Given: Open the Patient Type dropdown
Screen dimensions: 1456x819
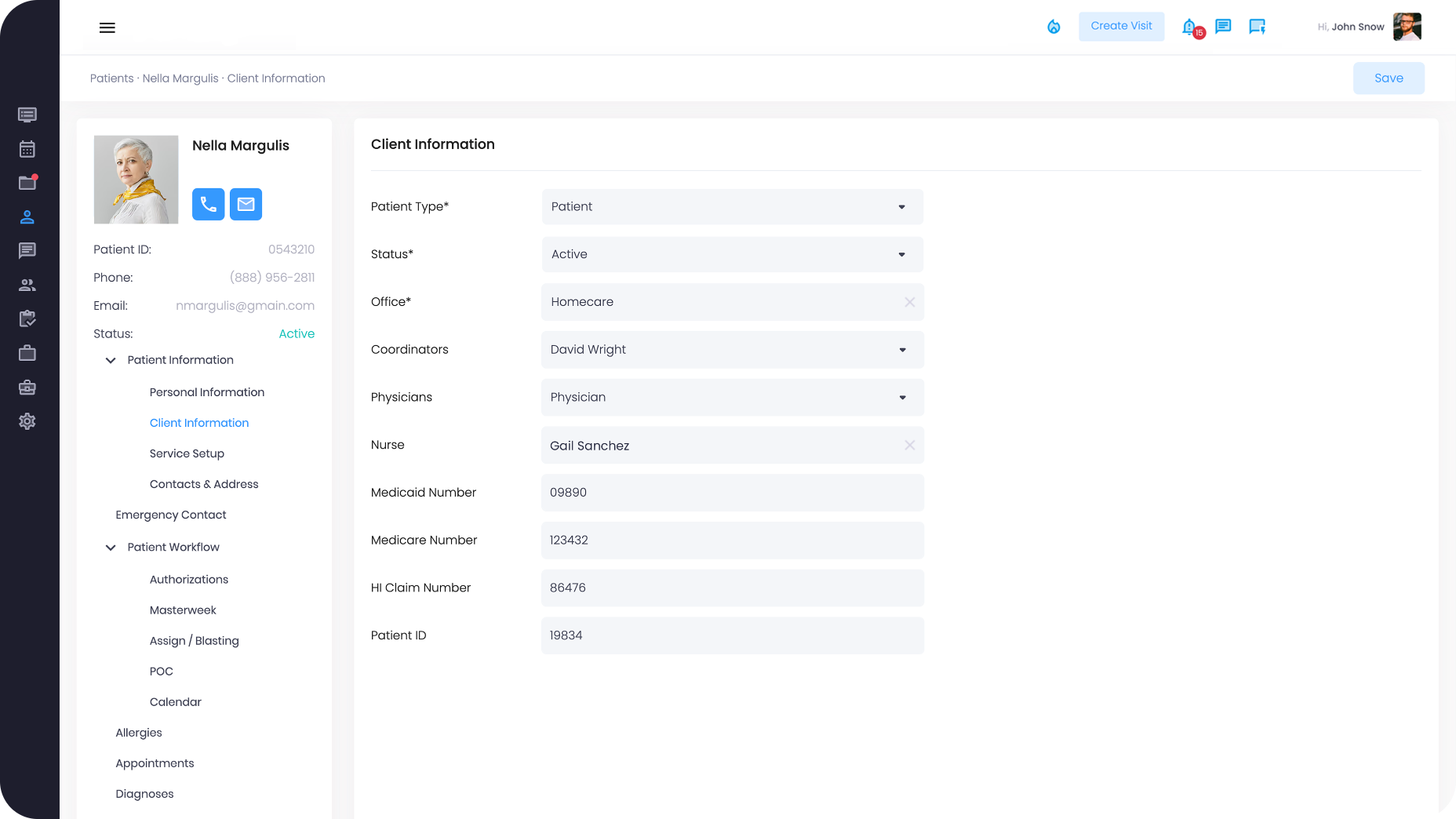Looking at the screenshot, I should coord(731,207).
